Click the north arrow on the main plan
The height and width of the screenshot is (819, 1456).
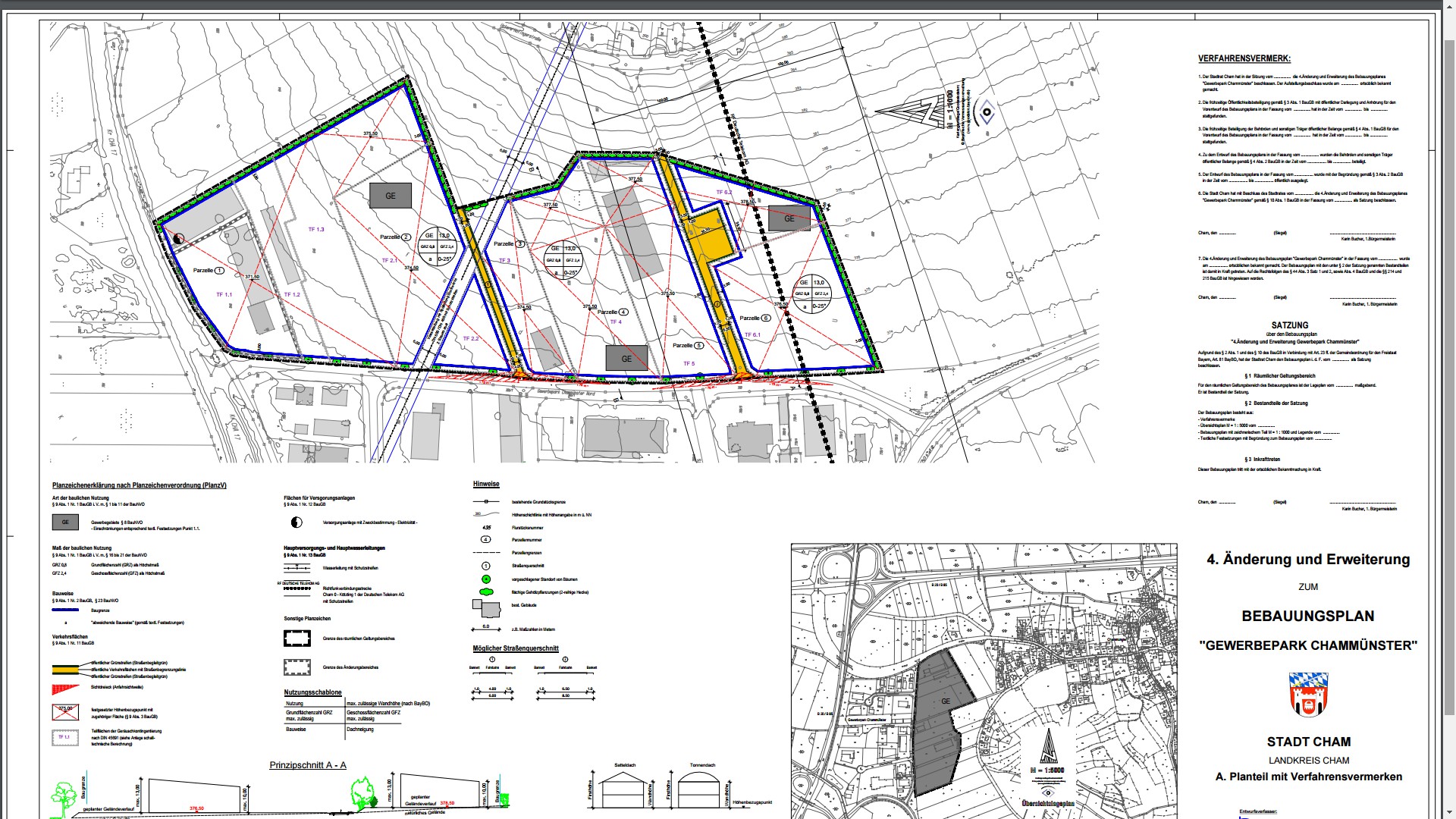tap(910, 112)
